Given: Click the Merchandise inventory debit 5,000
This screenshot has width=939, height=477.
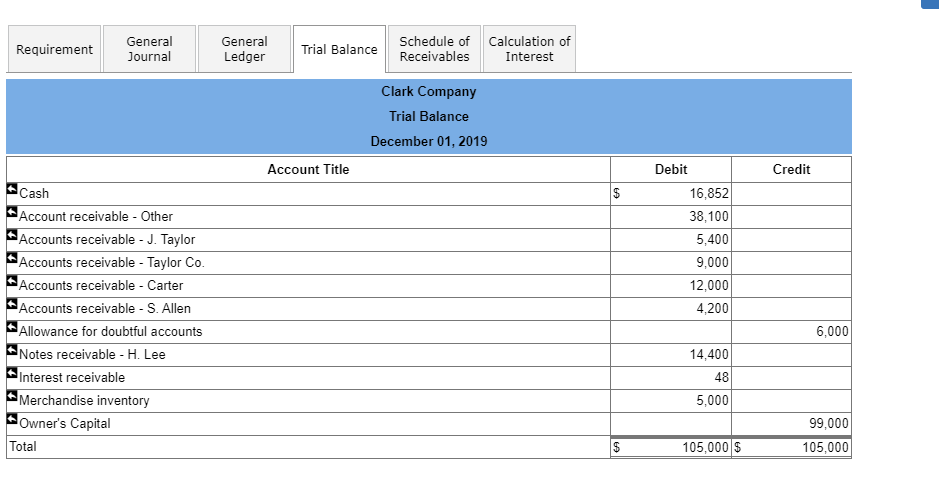Looking at the screenshot, I should [x=713, y=400].
